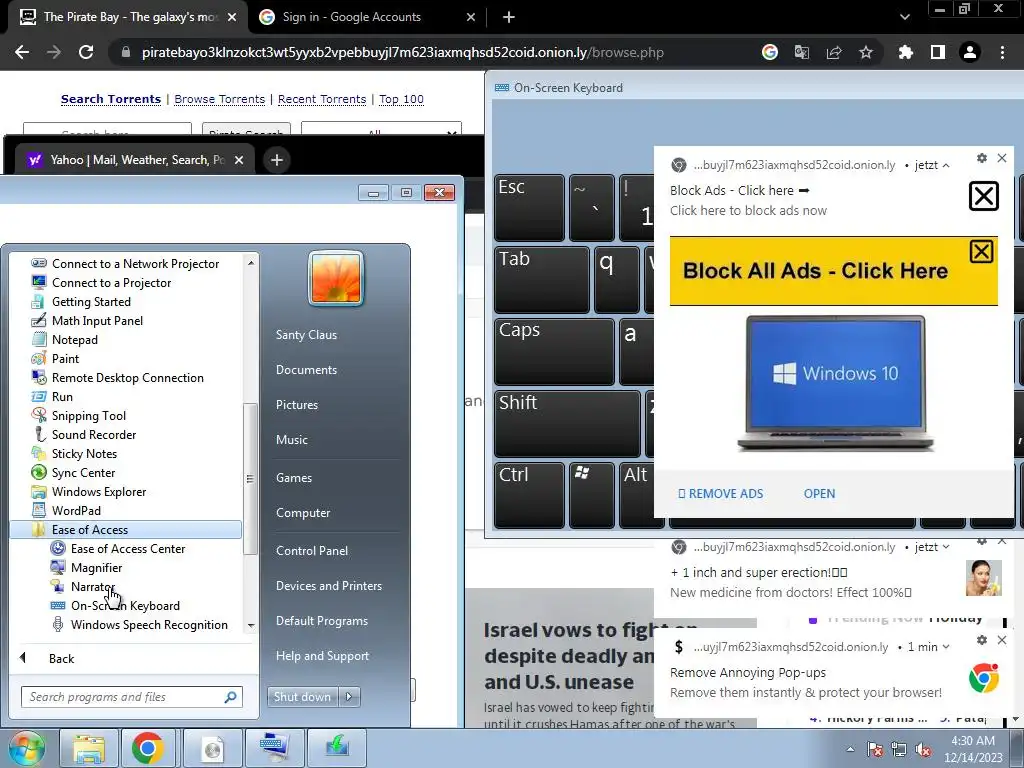This screenshot has width=1024, height=768.
Task: Click the Windows Start orb
Action: (27, 748)
